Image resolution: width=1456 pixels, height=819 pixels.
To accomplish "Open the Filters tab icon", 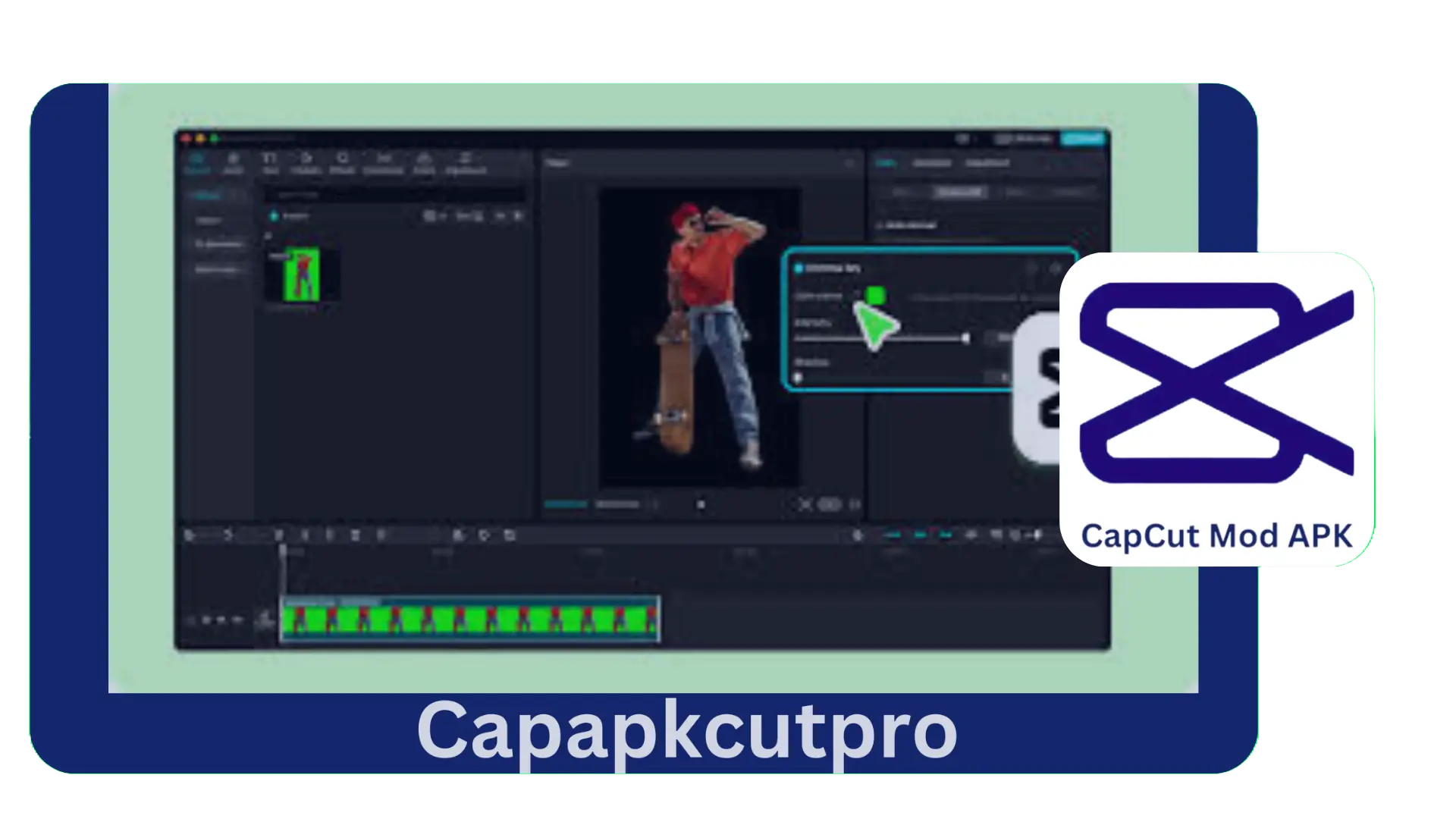I will (425, 163).
